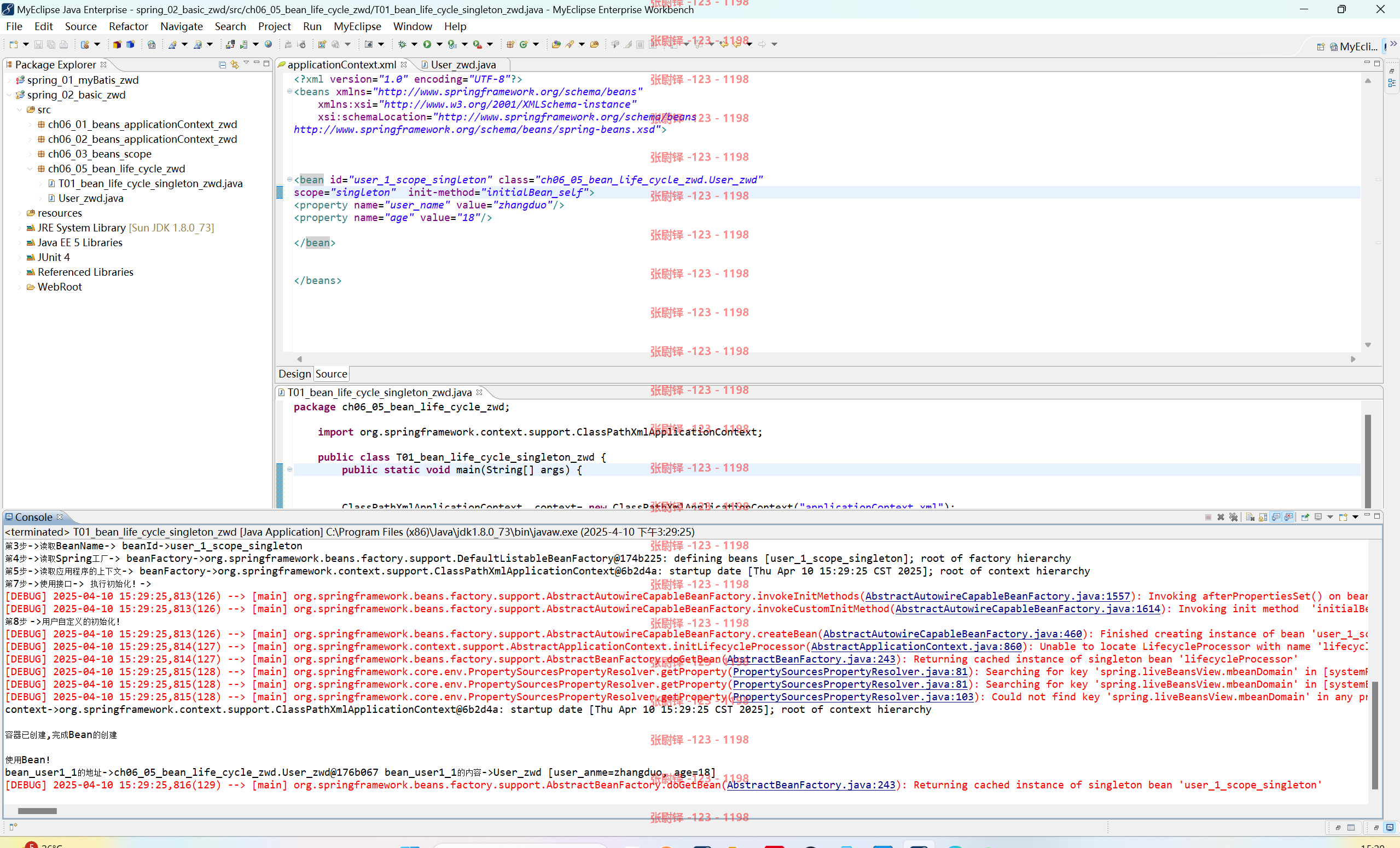Click the Debug bug icon in toolbar
Viewport: 1400px width, 848px height.
click(402, 44)
